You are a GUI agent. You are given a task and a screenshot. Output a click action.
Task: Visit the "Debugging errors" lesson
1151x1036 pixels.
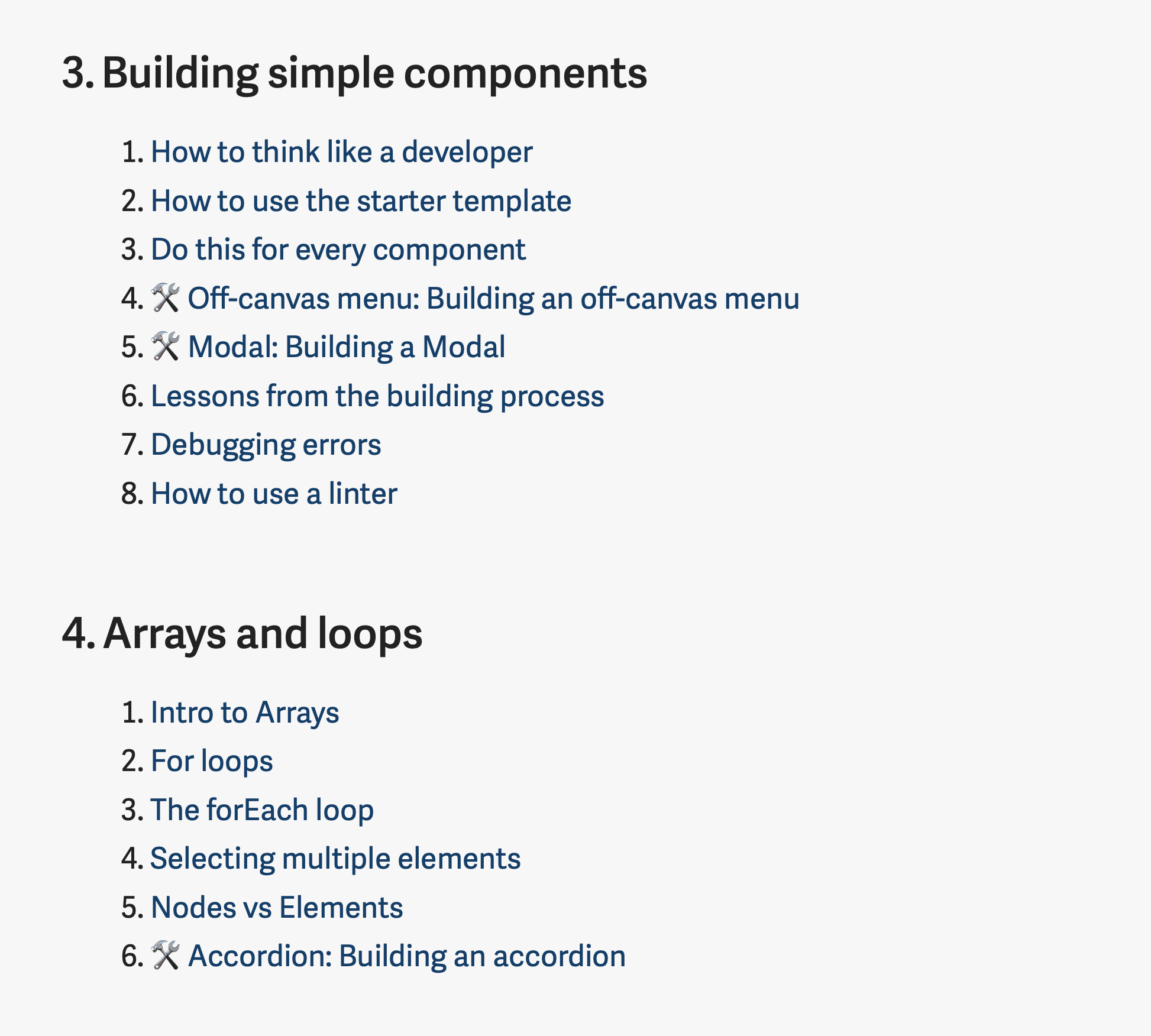pos(266,445)
